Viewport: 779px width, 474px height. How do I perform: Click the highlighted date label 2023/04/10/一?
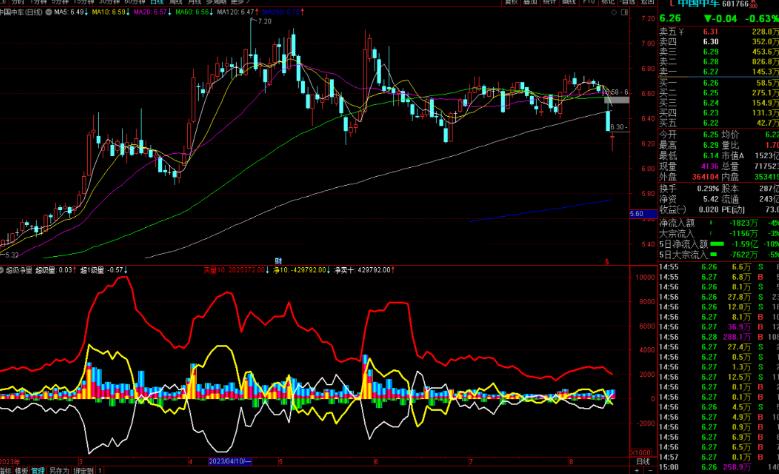point(230,461)
